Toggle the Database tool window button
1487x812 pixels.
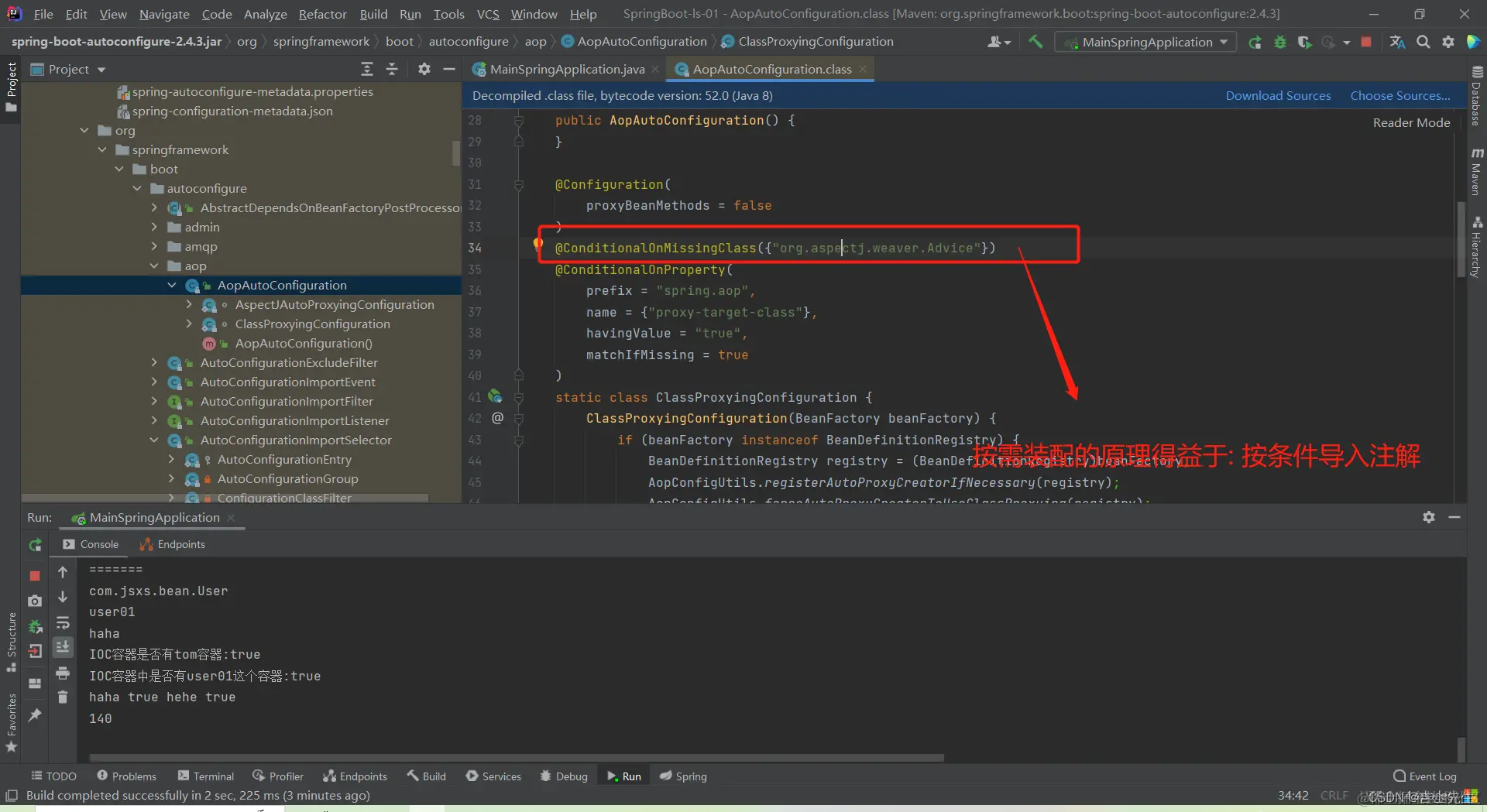click(1477, 96)
